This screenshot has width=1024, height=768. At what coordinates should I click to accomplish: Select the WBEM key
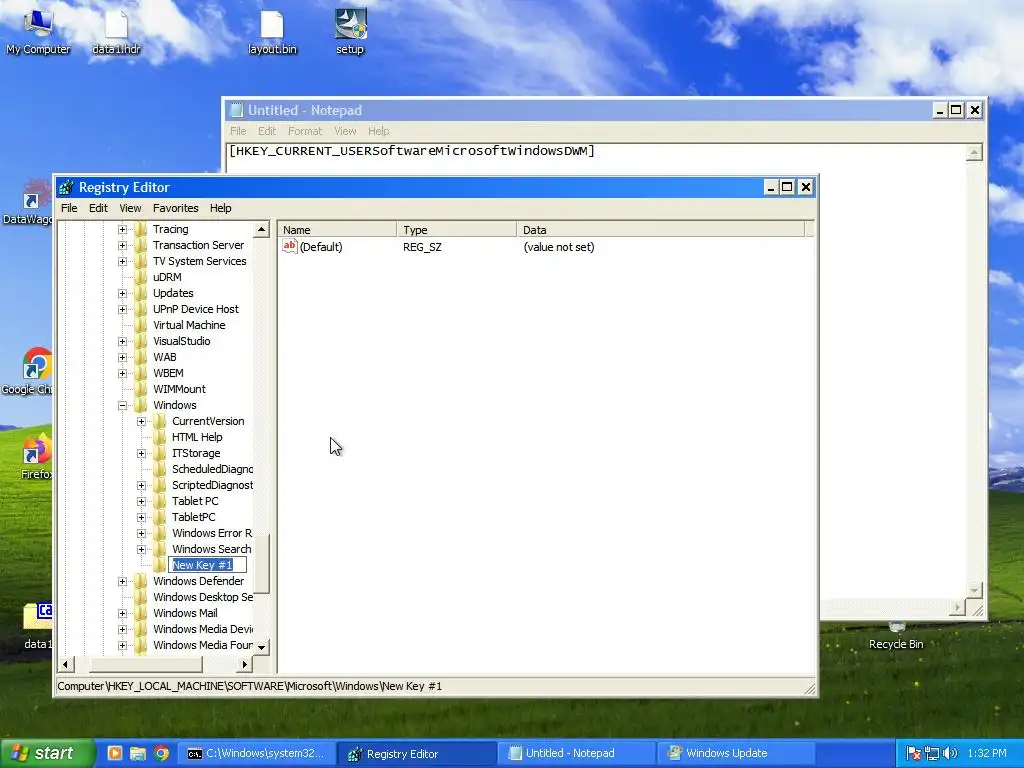click(168, 373)
